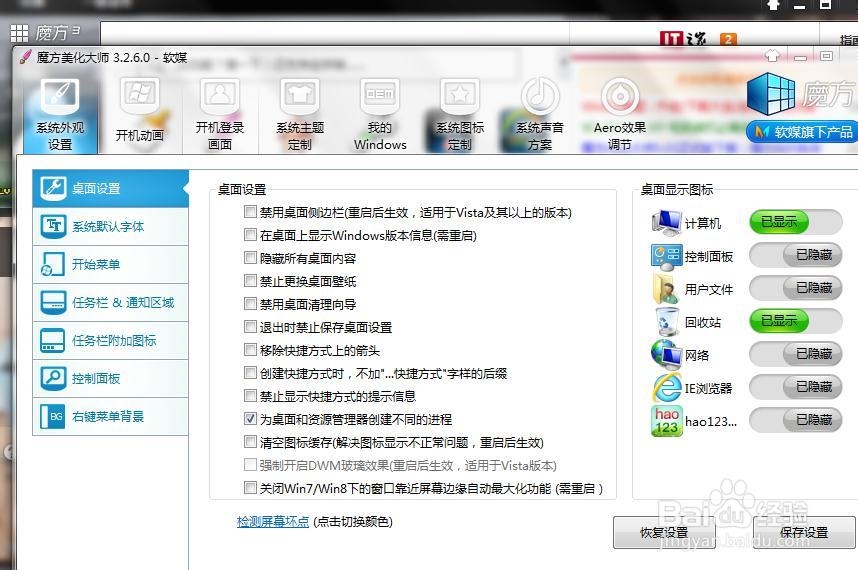Toggle 用户文件 已隐藏 switch
This screenshot has height=570, width=858.
click(796, 288)
